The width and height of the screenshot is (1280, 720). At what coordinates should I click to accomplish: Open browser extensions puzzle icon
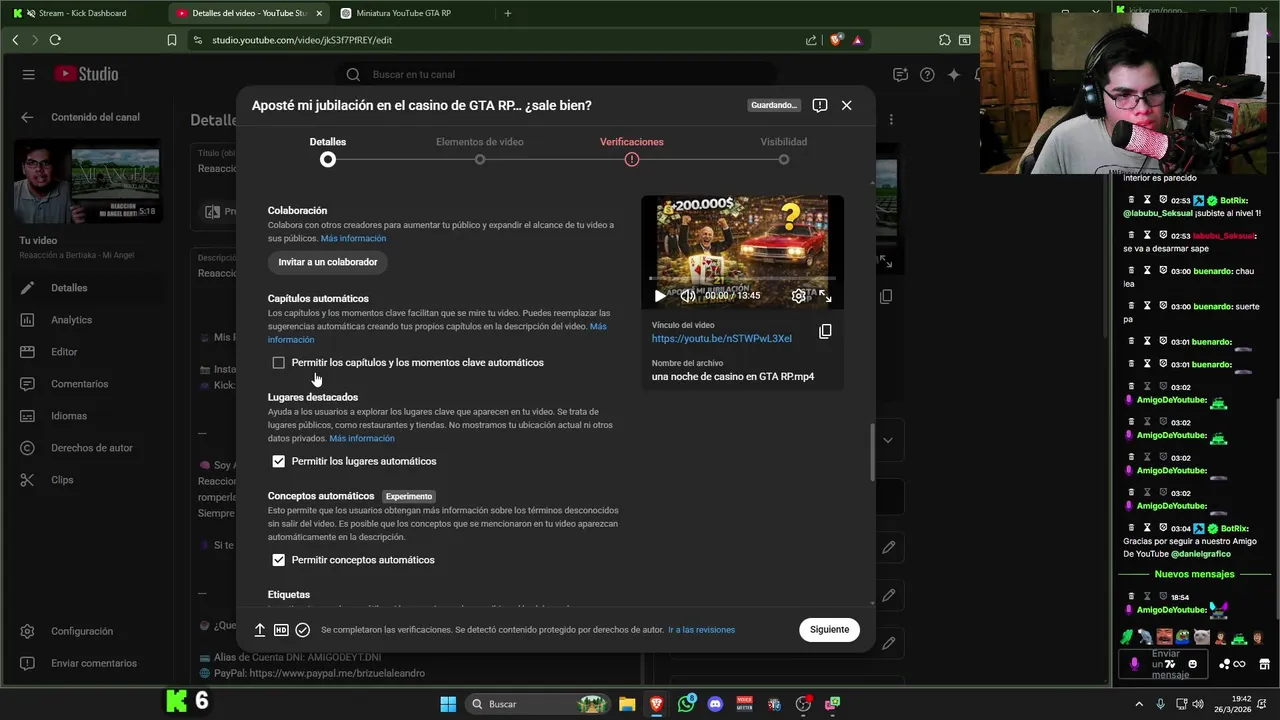[x=945, y=40]
